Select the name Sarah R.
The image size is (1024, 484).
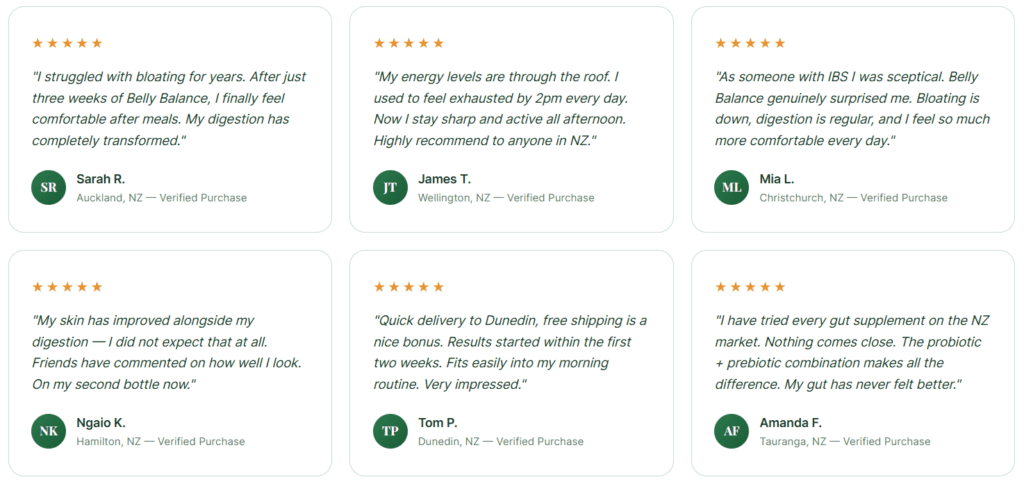click(101, 179)
